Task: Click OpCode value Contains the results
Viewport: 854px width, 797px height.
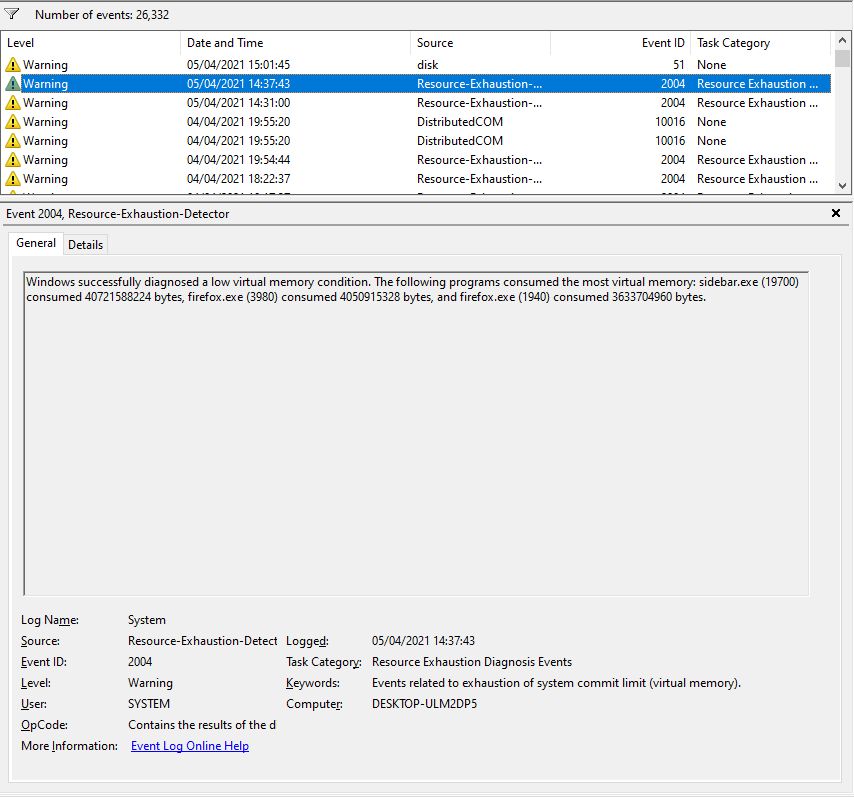Action: pos(202,725)
